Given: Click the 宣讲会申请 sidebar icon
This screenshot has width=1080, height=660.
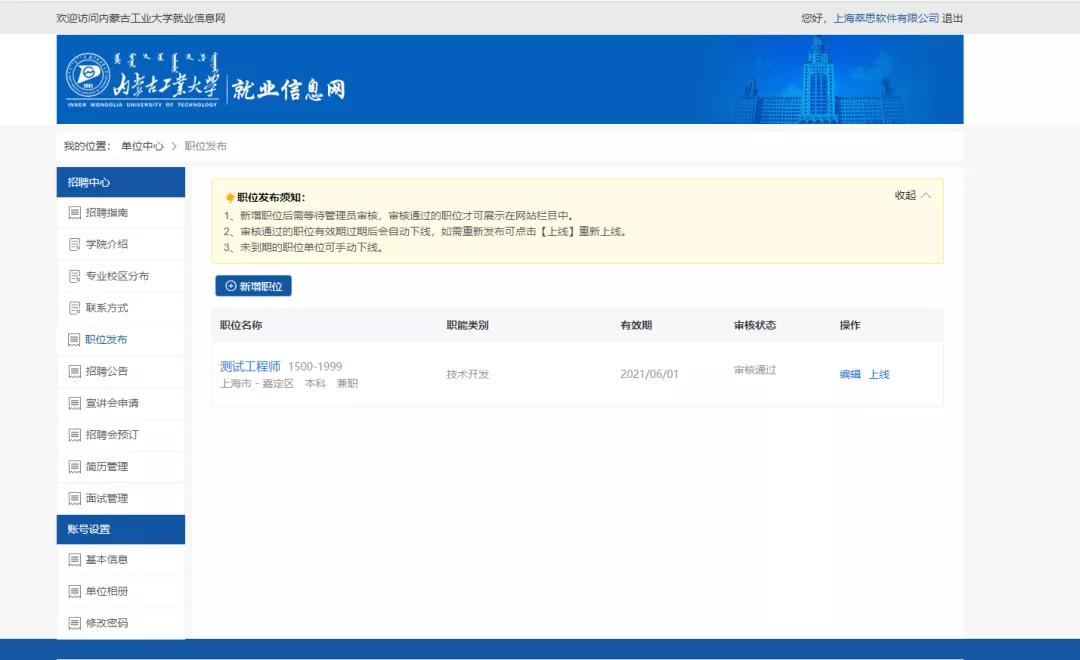Looking at the screenshot, I should [x=74, y=403].
